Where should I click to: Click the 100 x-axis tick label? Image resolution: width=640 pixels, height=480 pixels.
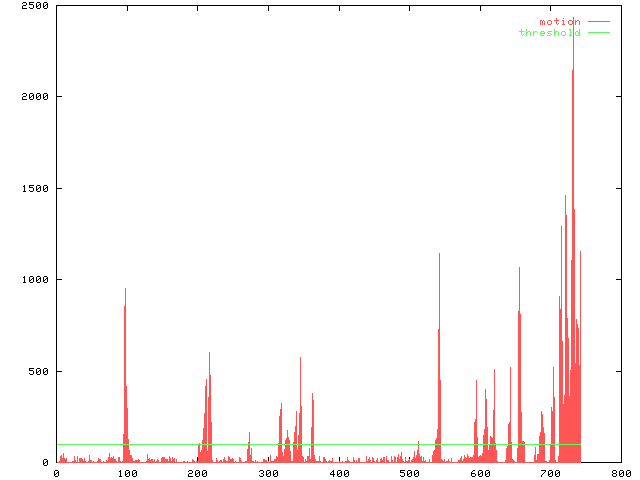126,473
